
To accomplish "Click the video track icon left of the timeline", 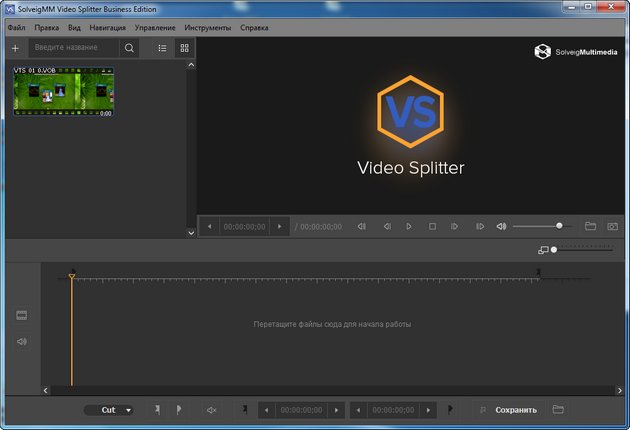I will tap(21, 316).
